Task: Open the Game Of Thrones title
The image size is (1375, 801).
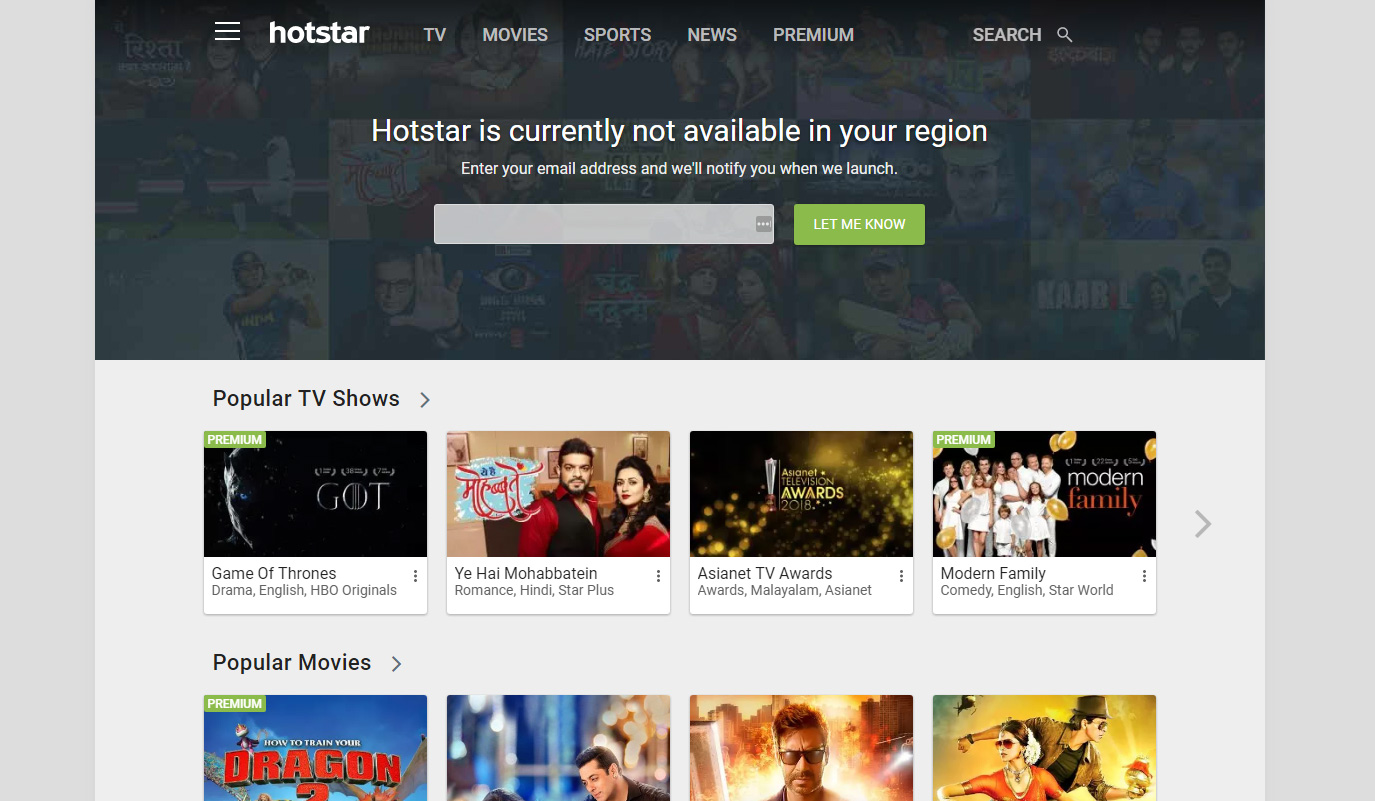Action: 274,573
